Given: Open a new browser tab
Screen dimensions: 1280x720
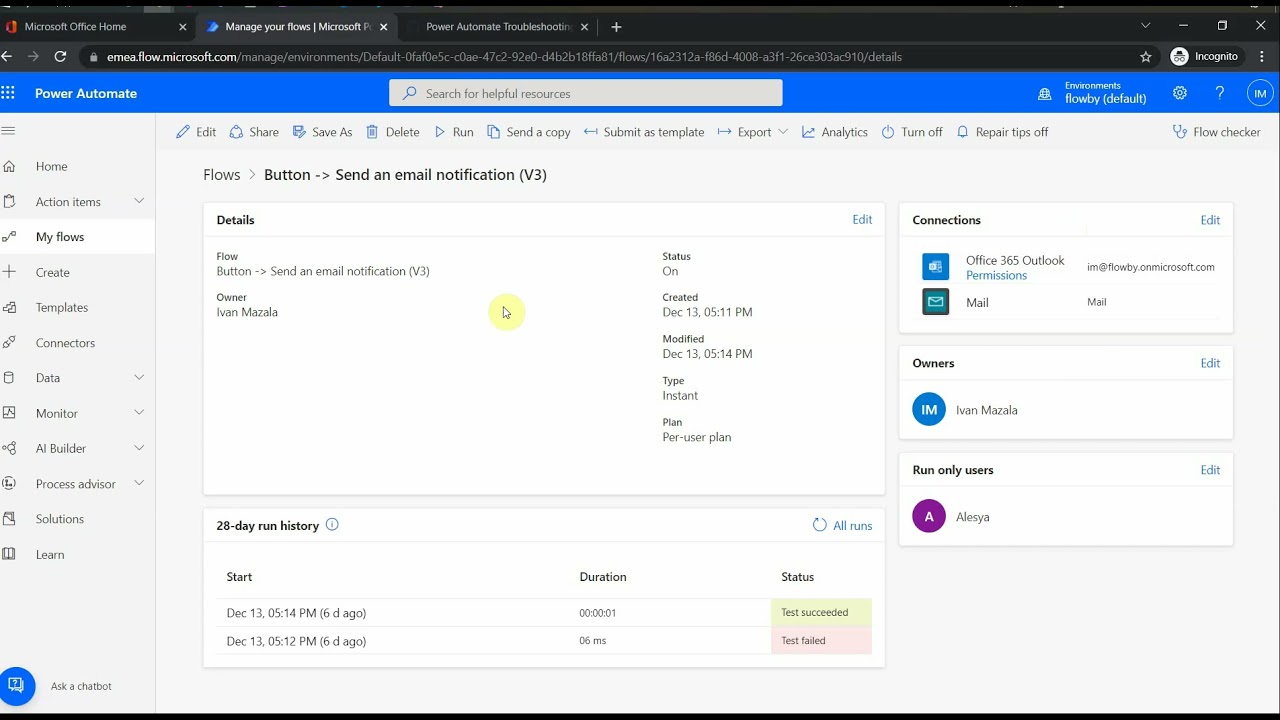Looking at the screenshot, I should point(616,27).
